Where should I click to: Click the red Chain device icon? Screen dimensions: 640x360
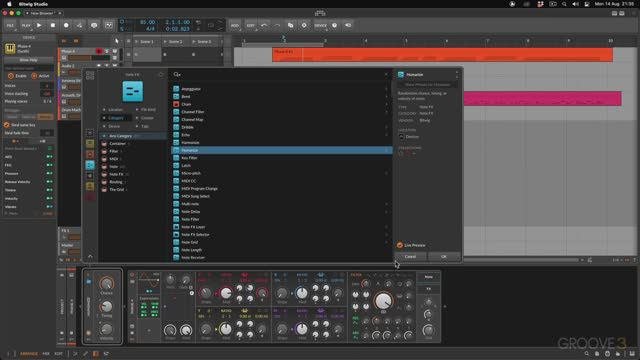tap(176, 104)
